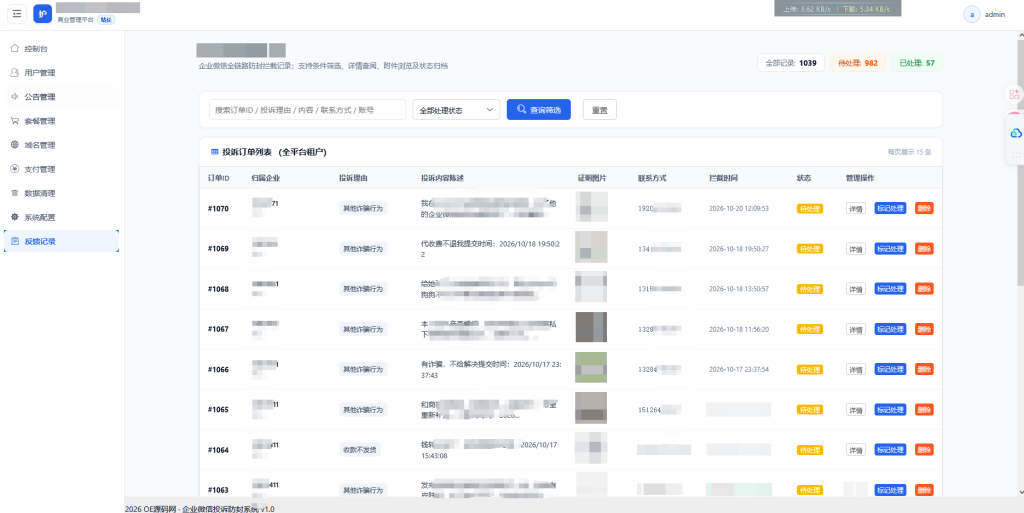Image resolution: width=1024 pixels, height=513 pixels.
Task: Open proof image thumbnail for order #1066
Action: click(591, 367)
